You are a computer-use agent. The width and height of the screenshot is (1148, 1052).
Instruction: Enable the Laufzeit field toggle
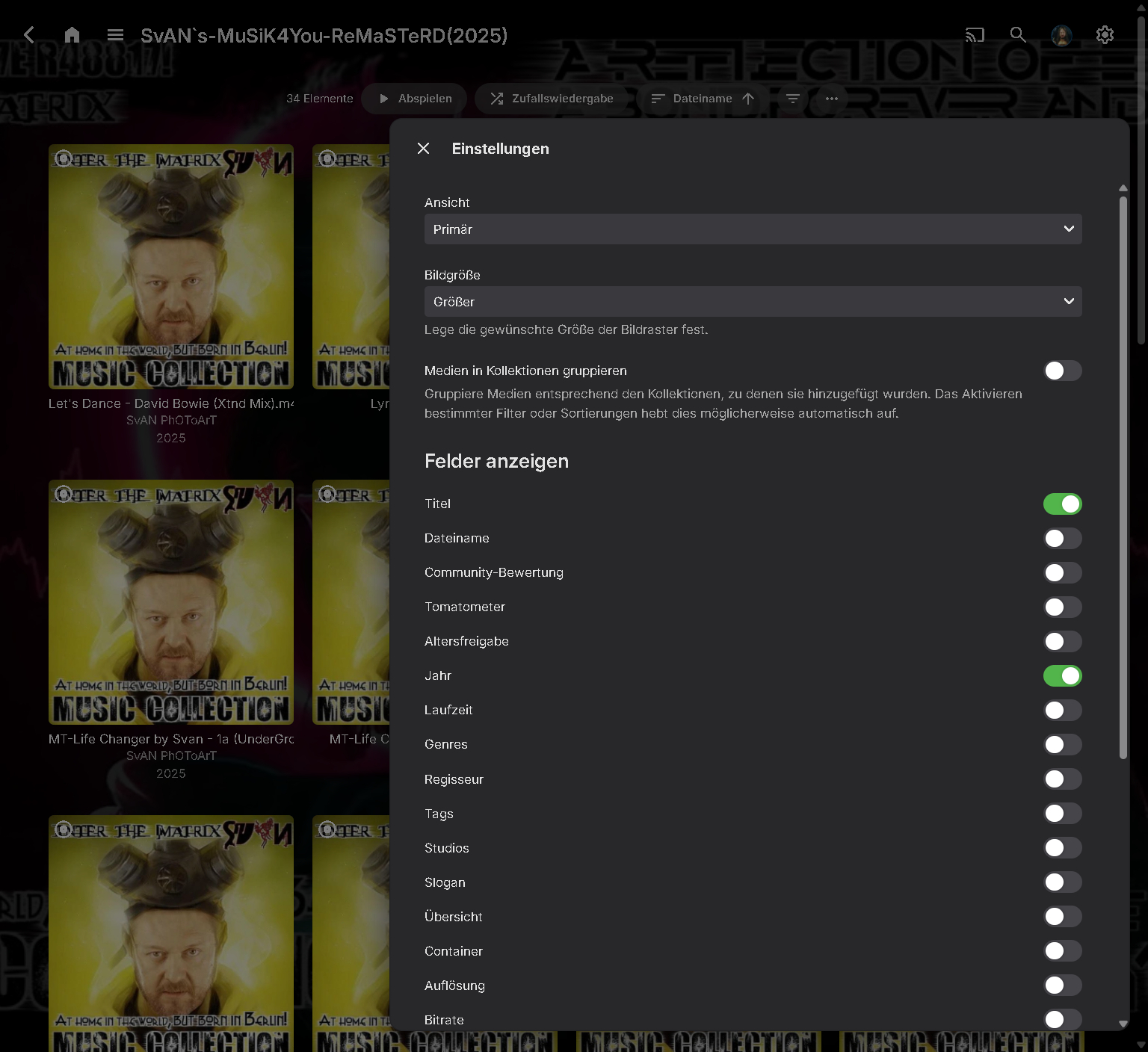pyautogui.click(x=1062, y=711)
